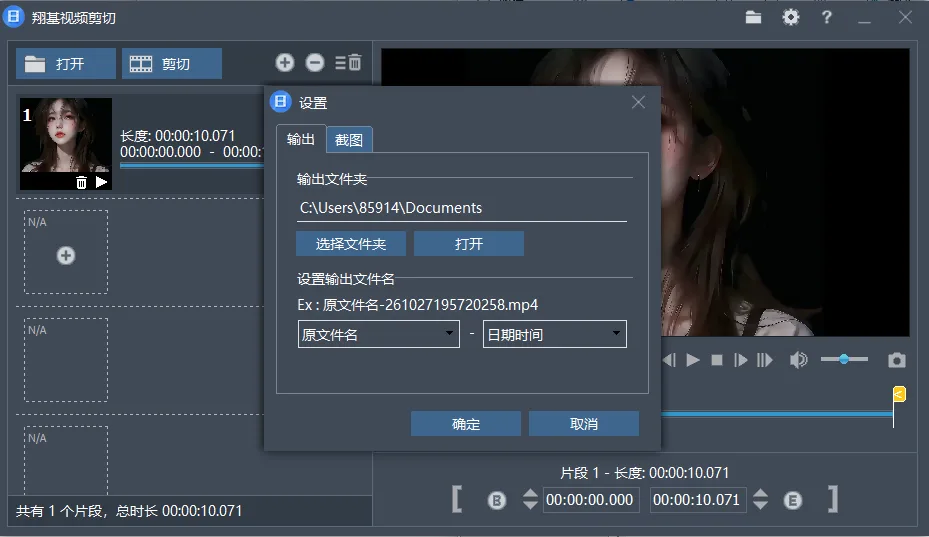Cancel settings with 取消 button
Screen dimensions: 929x537
(584, 424)
